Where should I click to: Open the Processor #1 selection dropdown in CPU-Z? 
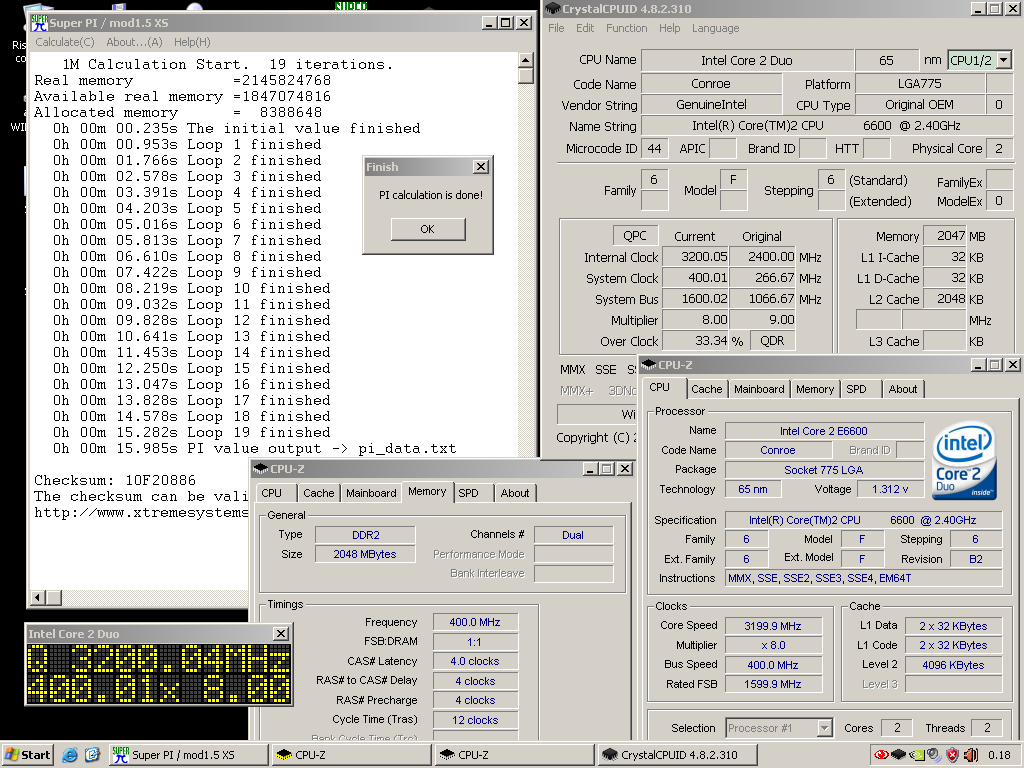[x=824, y=728]
